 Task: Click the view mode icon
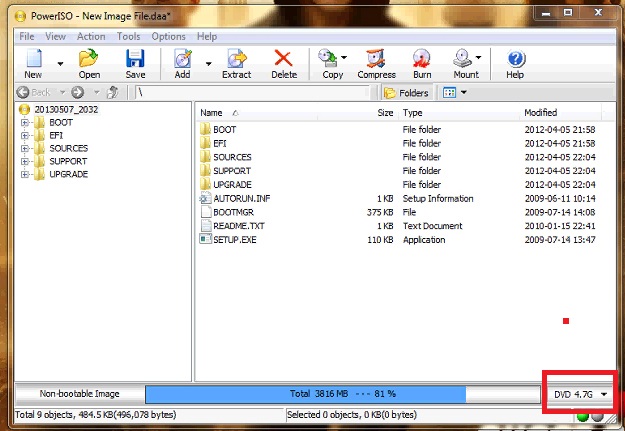pyautogui.click(x=449, y=92)
